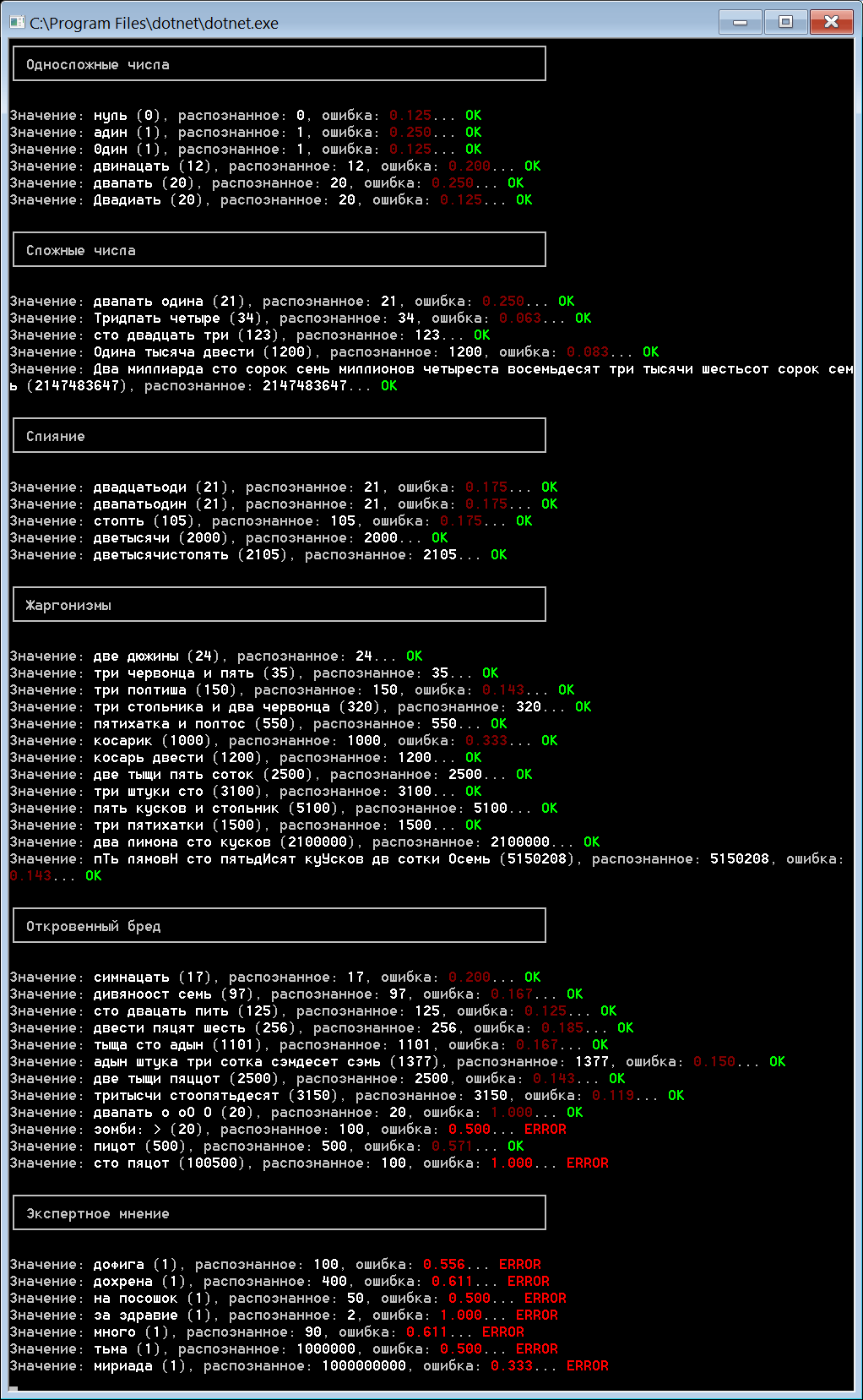Click the green OK on the "две дюжины" line
The width and height of the screenshot is (863, 1400).
coord(414,656)
